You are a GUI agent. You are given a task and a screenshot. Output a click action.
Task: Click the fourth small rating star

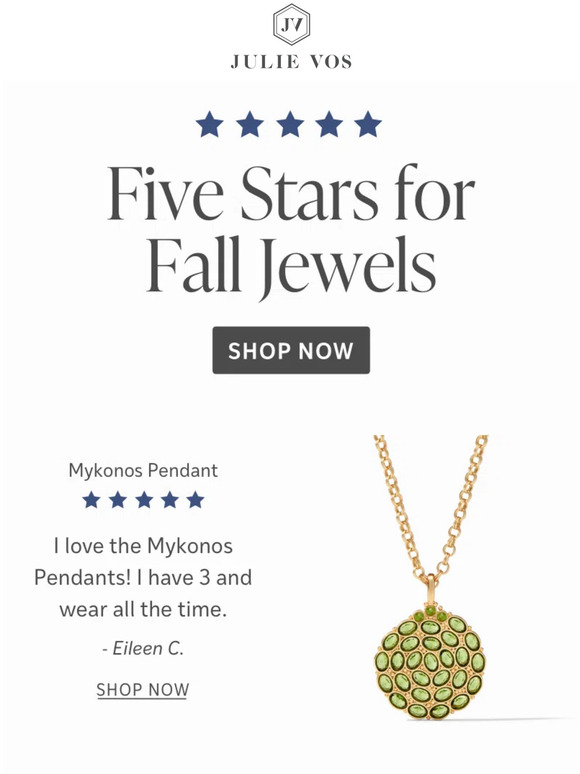(170, 500)
